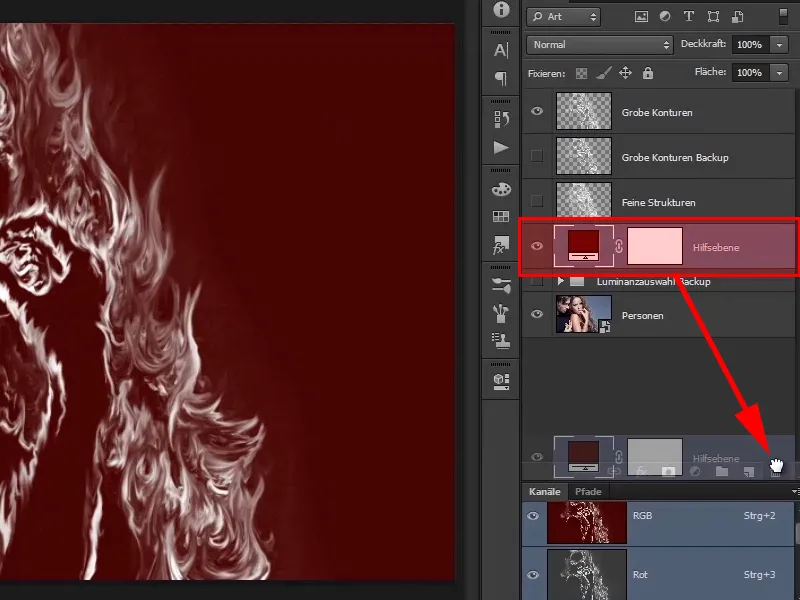The image size is (800, 600).
Task: Click the Rot channel label
Action: pos(640,575)
